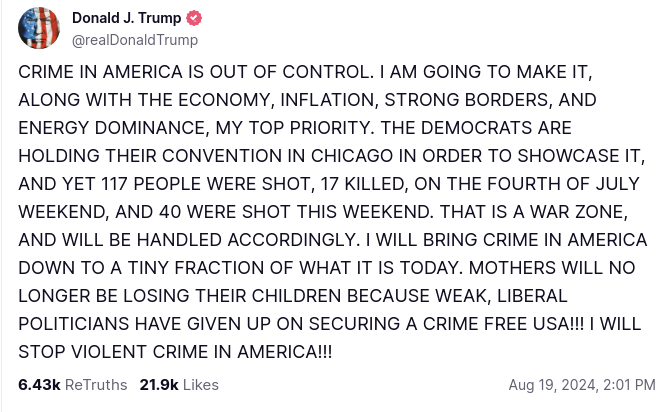This screenshot has height=412, width=672.
Task: Click the line starting 'CRIME IN AMERICA IS OUT'
Action: pos(305,72)
